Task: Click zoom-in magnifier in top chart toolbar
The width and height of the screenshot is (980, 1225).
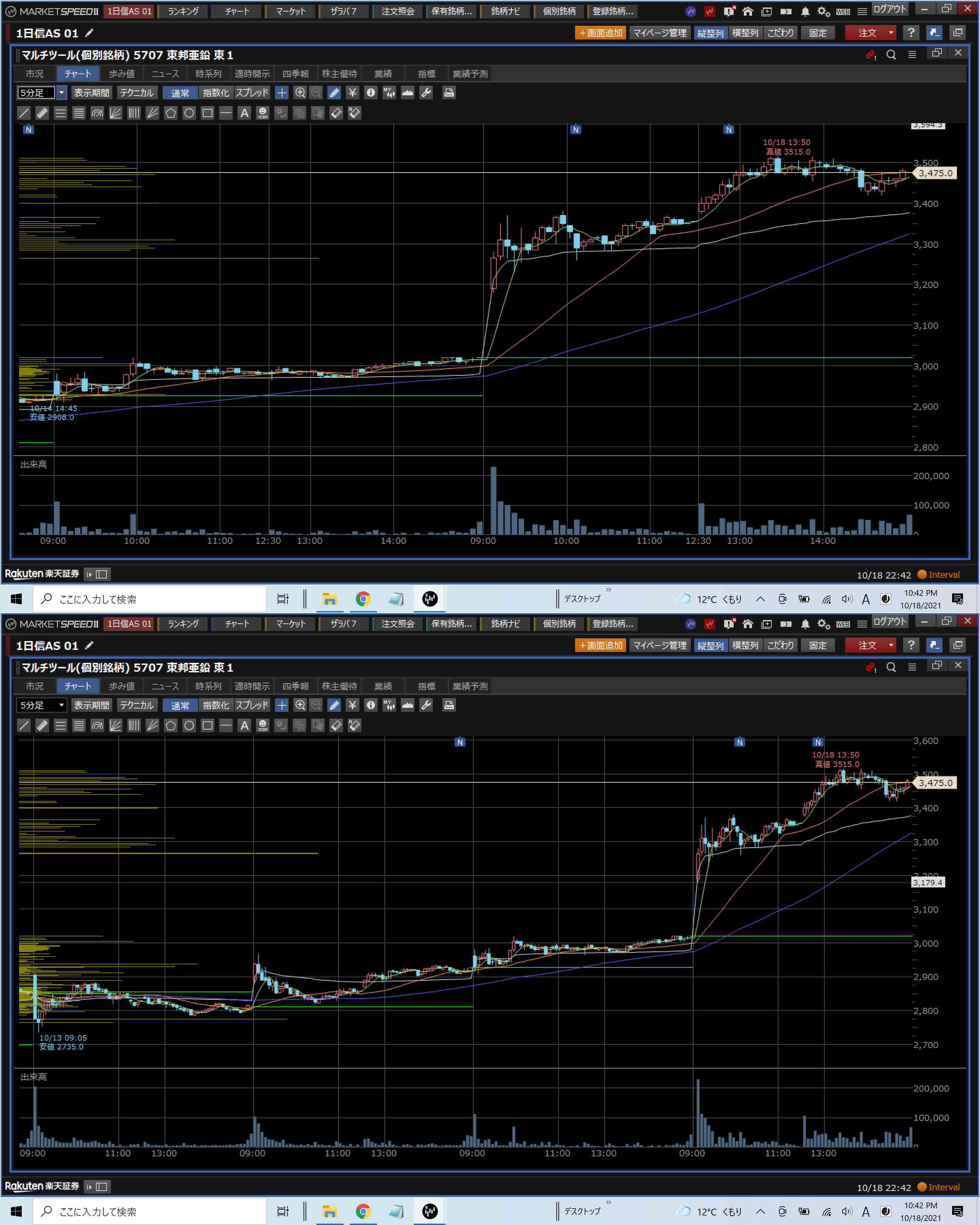Action: (300, 93)
